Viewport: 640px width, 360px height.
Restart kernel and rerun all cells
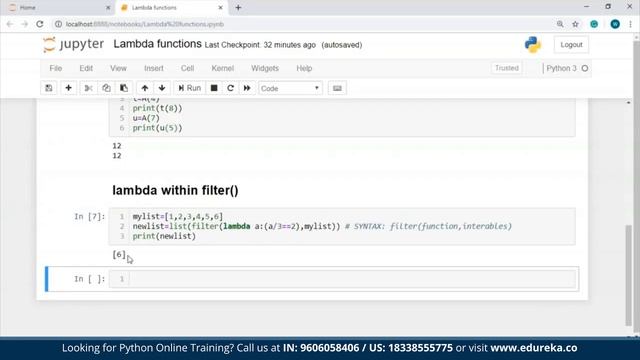(247, 88)
